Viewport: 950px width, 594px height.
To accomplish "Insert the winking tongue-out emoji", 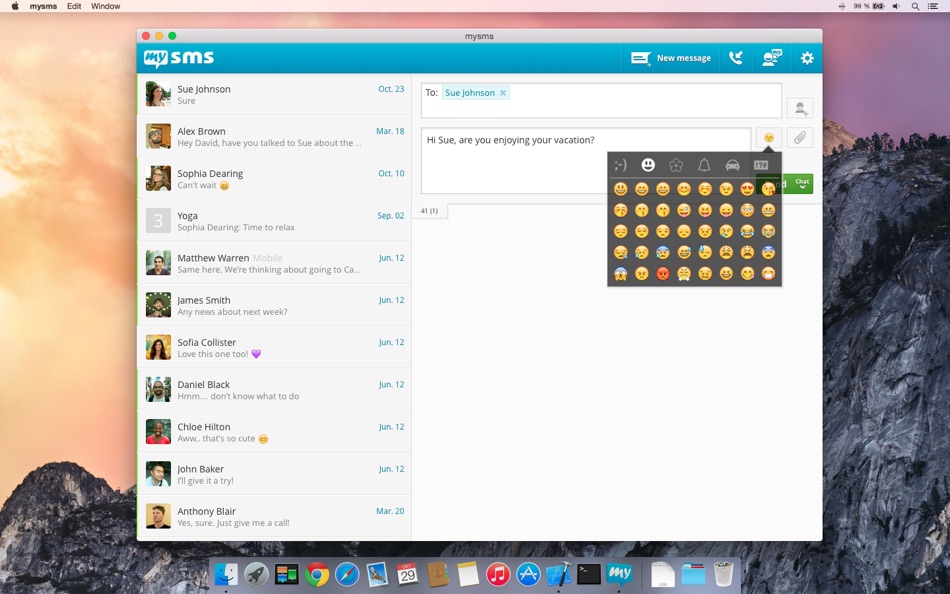I will (684, 210).
